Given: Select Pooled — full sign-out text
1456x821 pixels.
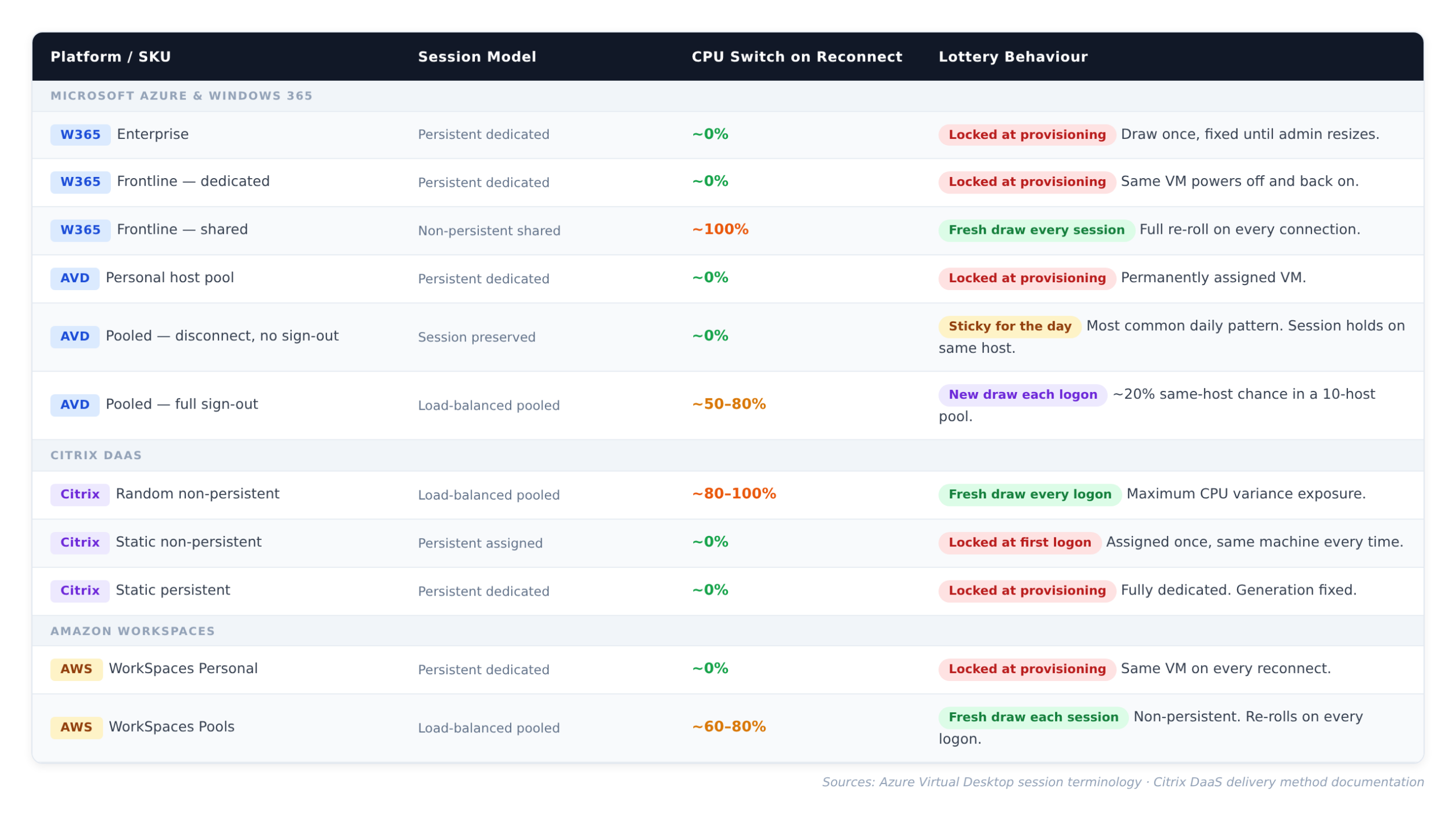Looking at the screenshot, I should click(x=181, y=405).
